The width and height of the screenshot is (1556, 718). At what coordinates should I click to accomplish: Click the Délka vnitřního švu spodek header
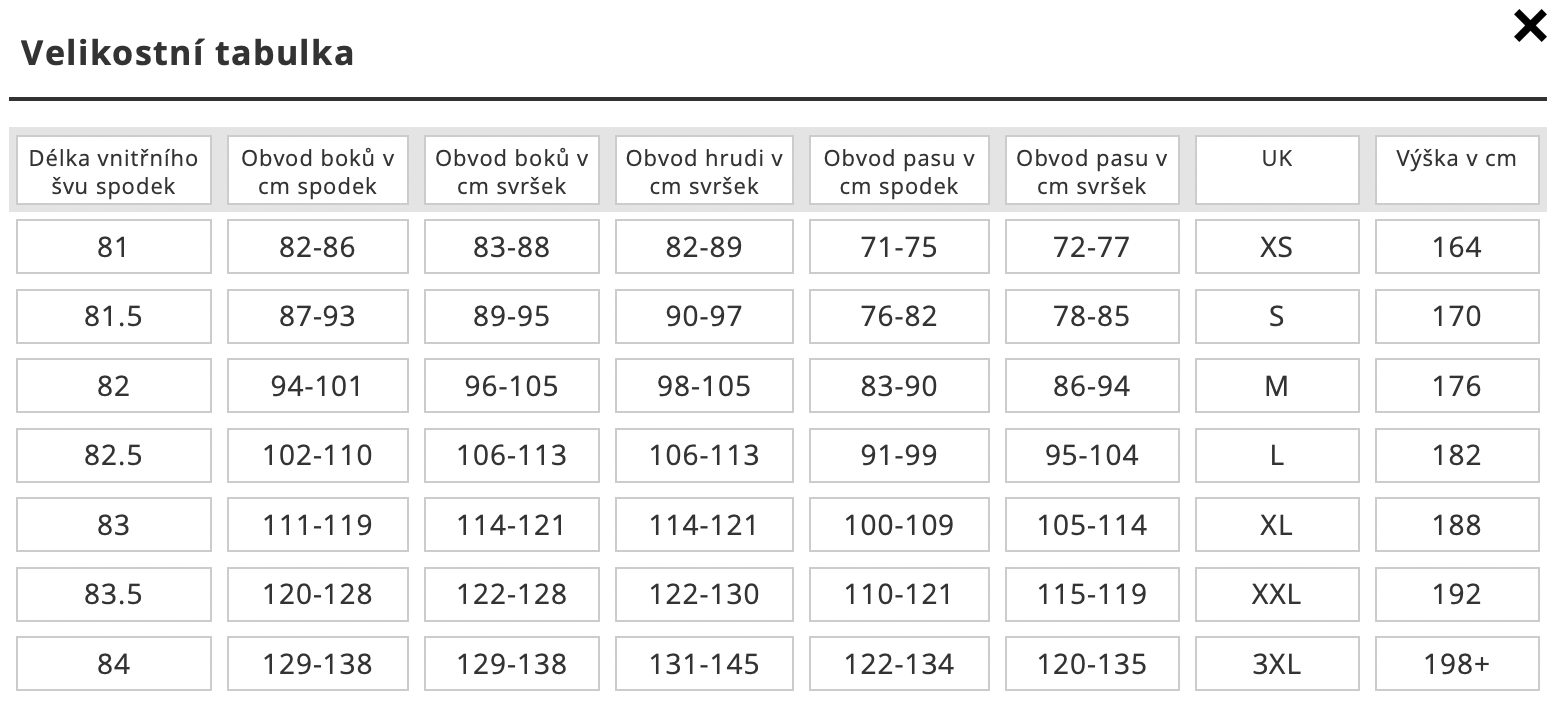coord(114,171)
